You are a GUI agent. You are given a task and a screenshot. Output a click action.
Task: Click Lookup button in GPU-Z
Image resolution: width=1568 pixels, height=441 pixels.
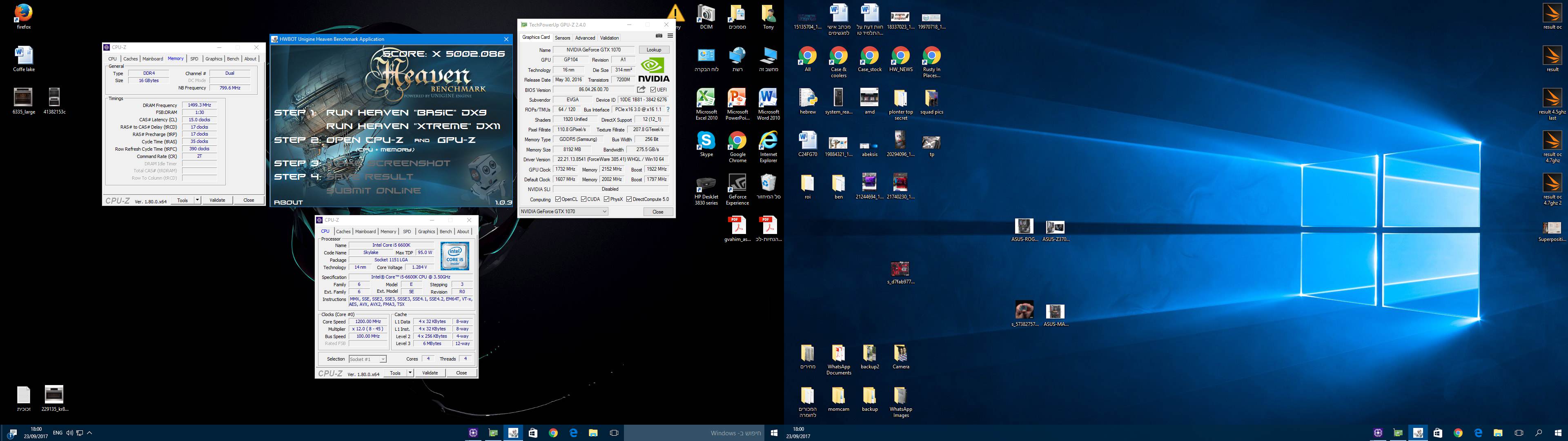(x=654, y=50)
